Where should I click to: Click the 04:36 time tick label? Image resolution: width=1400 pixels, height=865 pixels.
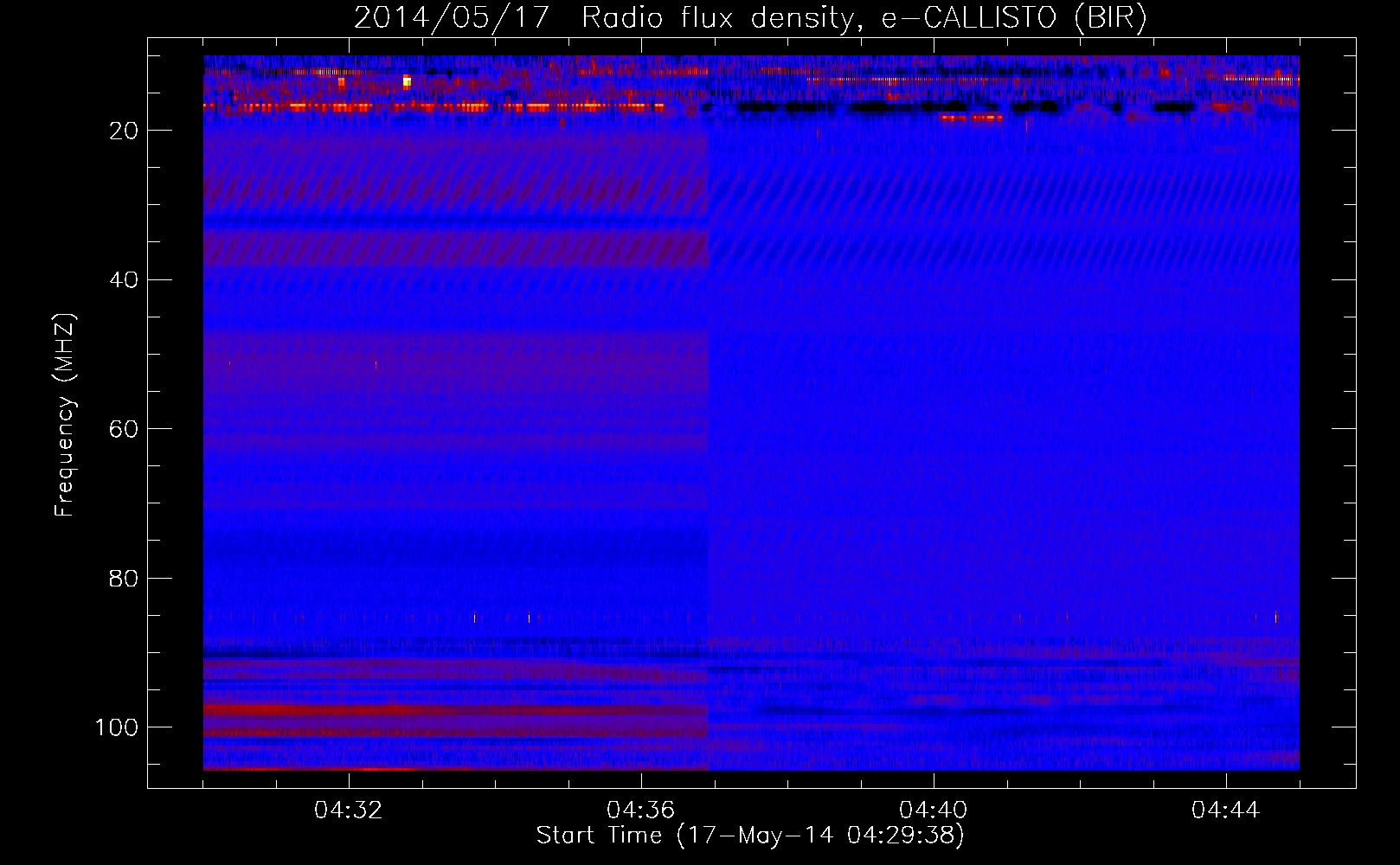tap(641, 811)
